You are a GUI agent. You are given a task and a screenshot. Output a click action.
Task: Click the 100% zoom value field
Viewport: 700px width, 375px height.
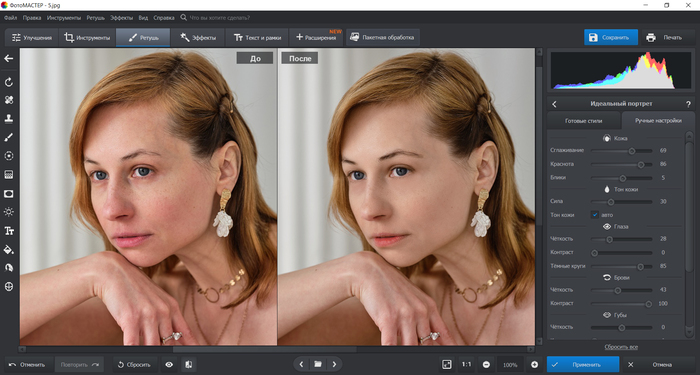click(510, 365)
